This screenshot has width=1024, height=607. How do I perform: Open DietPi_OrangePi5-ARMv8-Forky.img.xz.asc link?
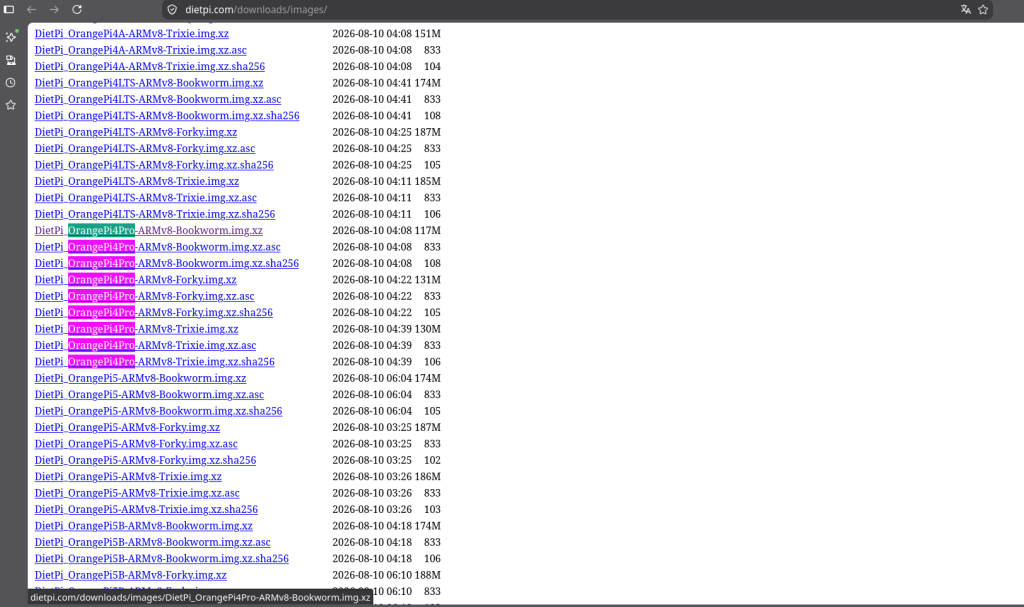click(136, 444)
